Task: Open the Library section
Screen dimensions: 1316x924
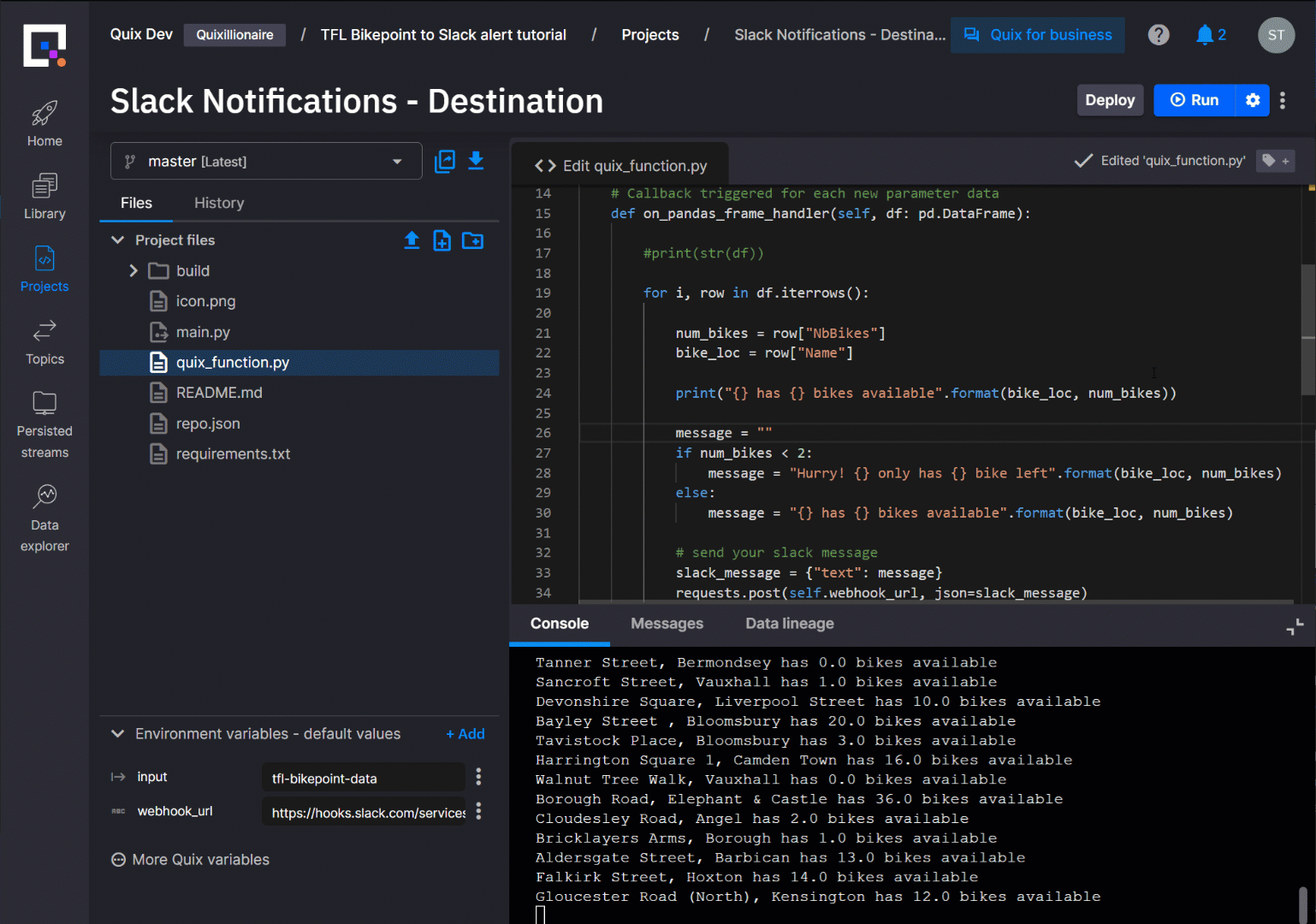Action: coord(44,197)
